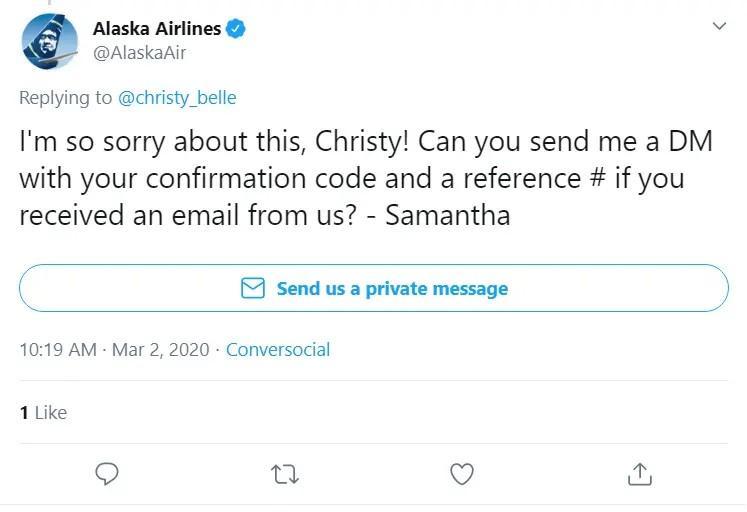Click the Samantha signature in the tweet
The image size is (747, 512).
pos(447,215)
